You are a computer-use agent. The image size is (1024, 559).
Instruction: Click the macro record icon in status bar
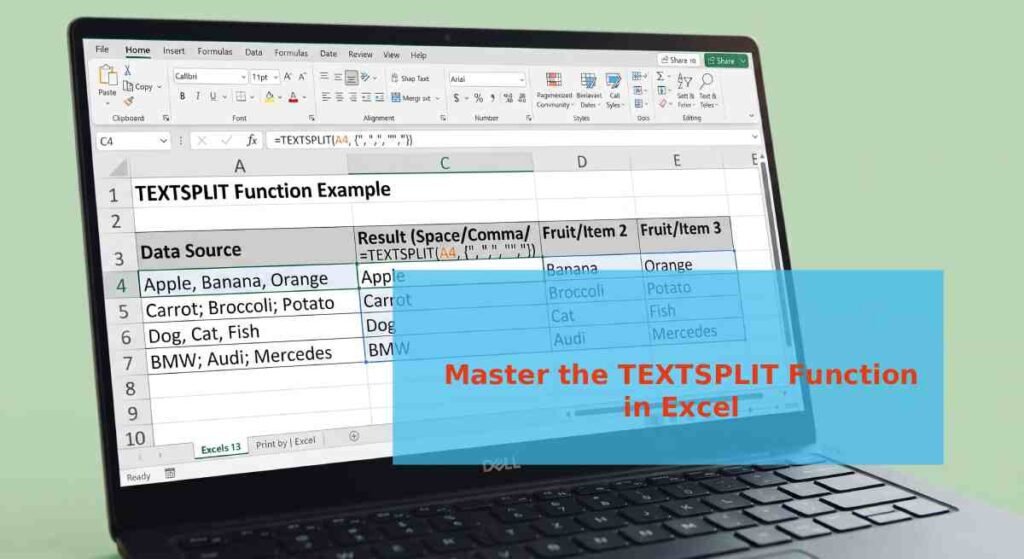170,473
